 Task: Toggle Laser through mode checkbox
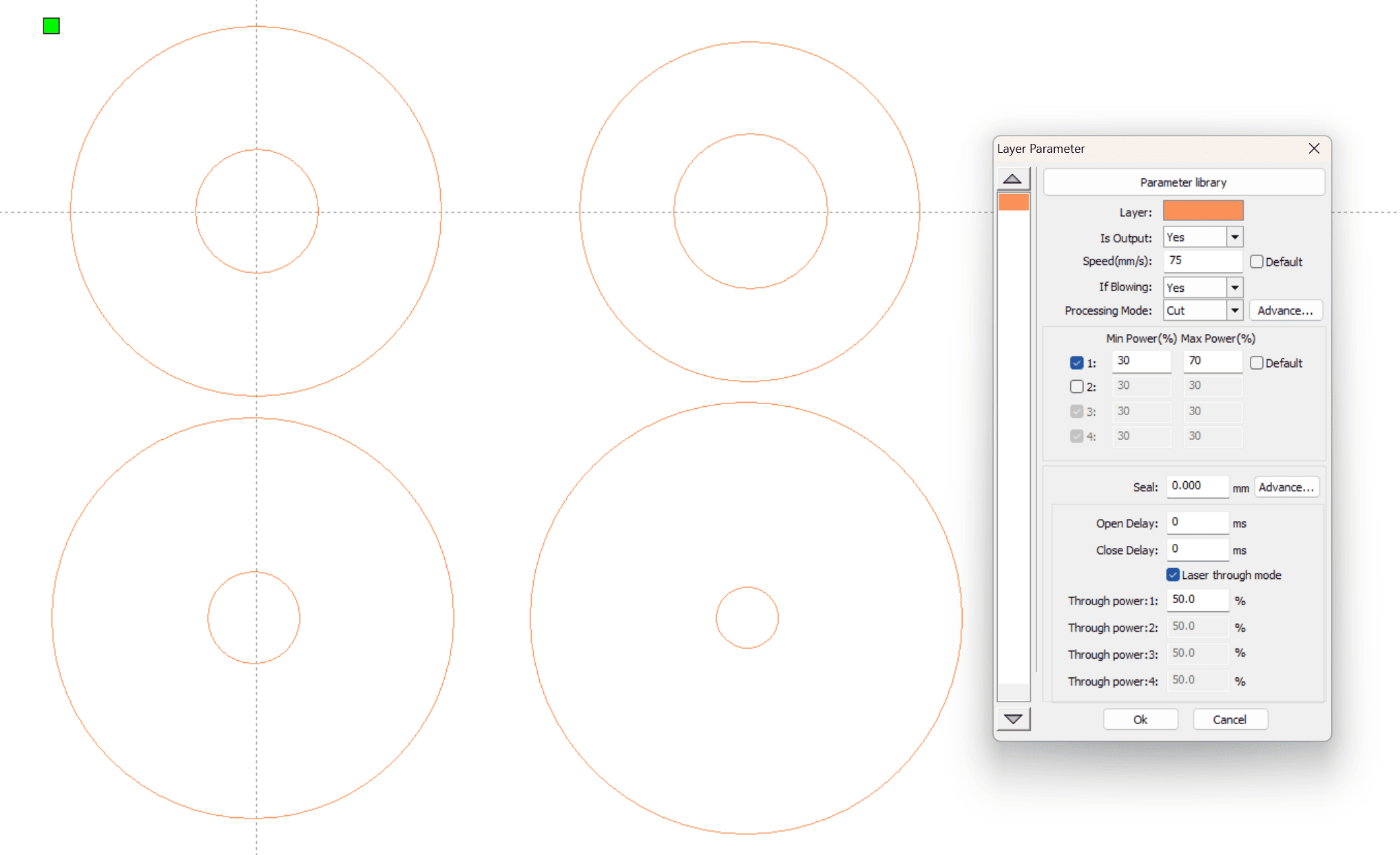tap(1173, 574)
